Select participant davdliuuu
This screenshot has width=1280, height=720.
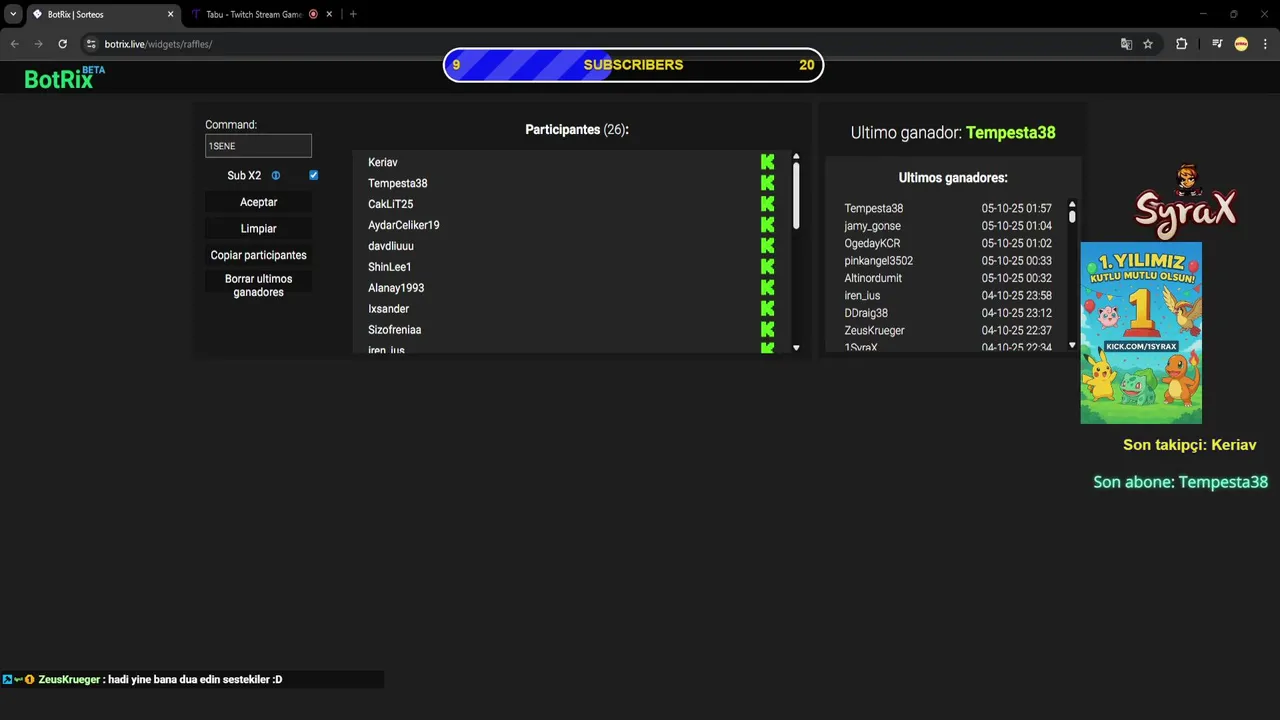point(391,246)
